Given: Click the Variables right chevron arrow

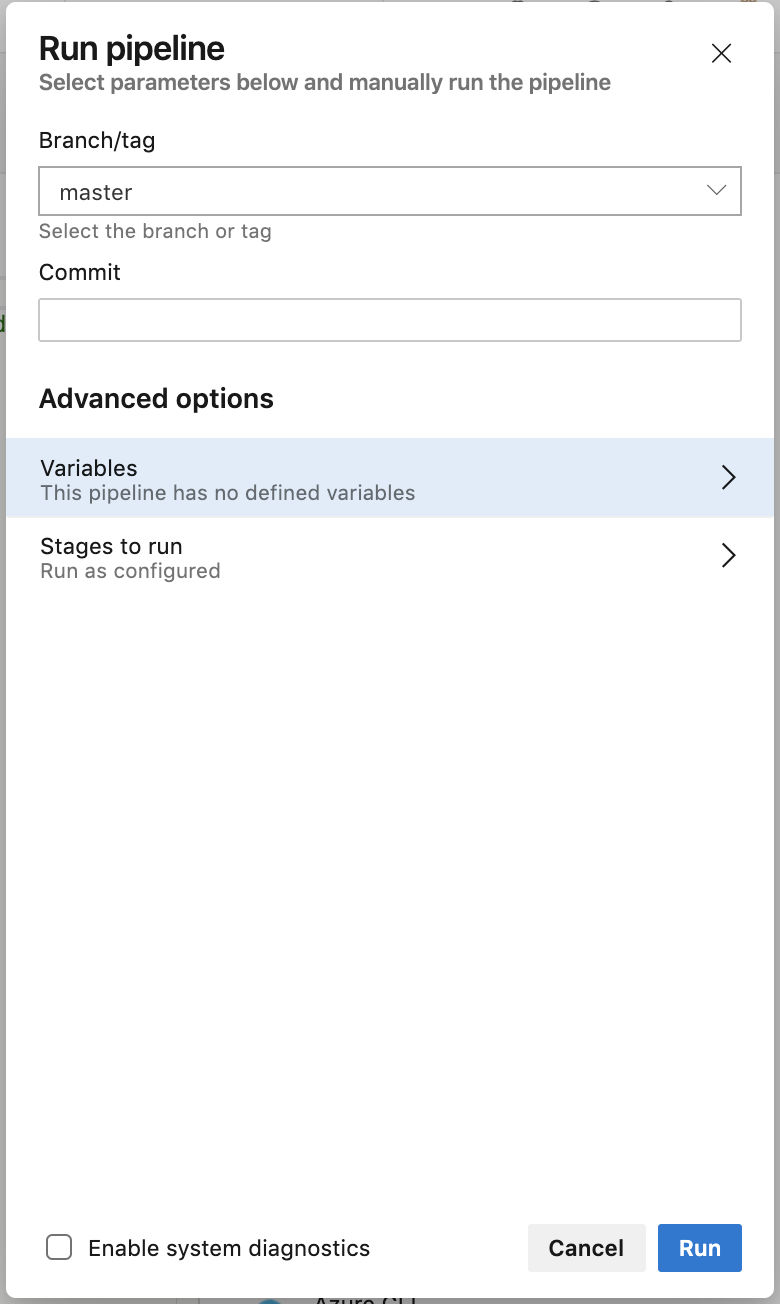Looking at the screenshot, I should 729,478.
